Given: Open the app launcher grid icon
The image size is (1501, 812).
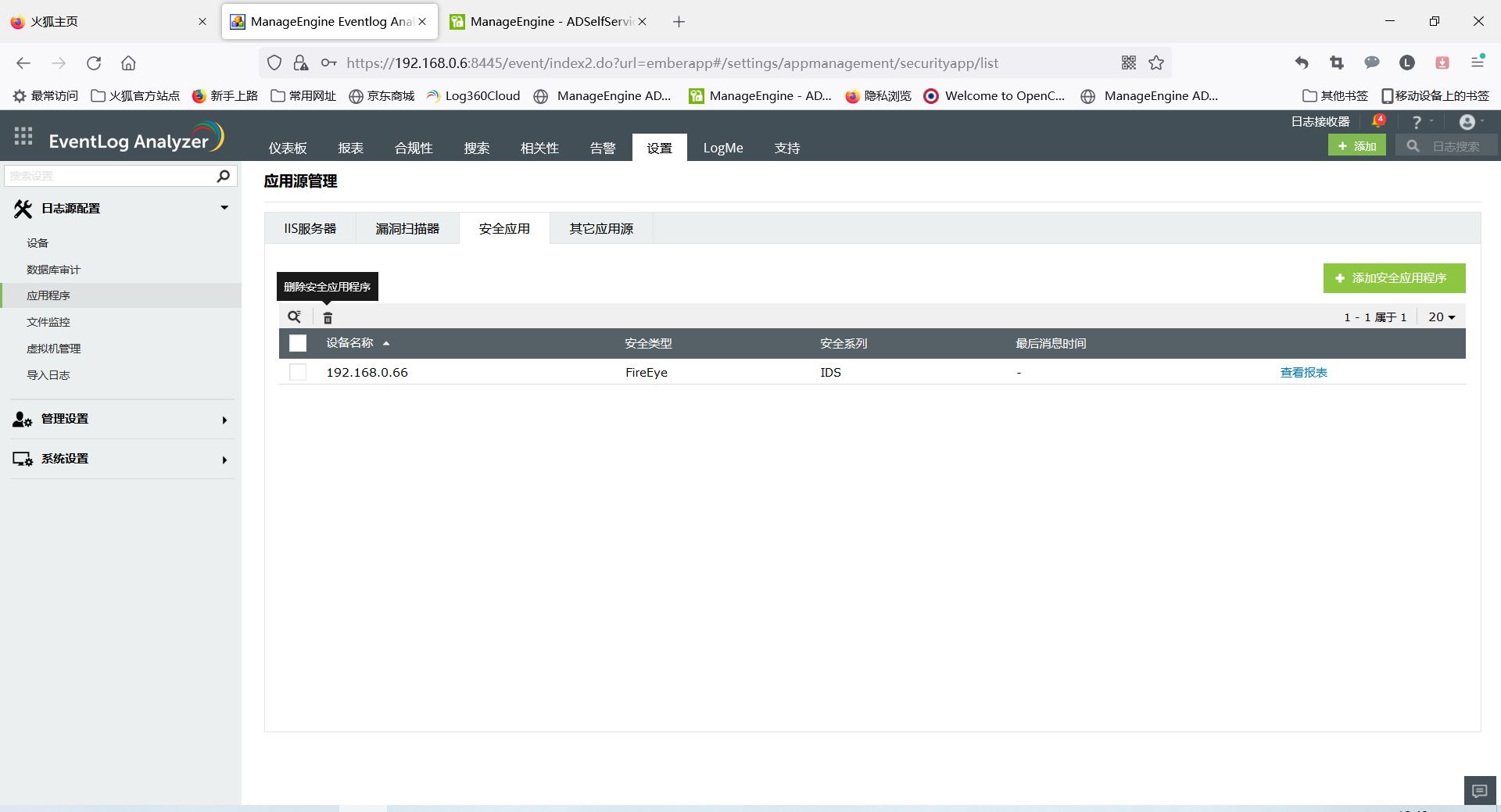Looking at the screenshot, I should [x=23, y=136].
